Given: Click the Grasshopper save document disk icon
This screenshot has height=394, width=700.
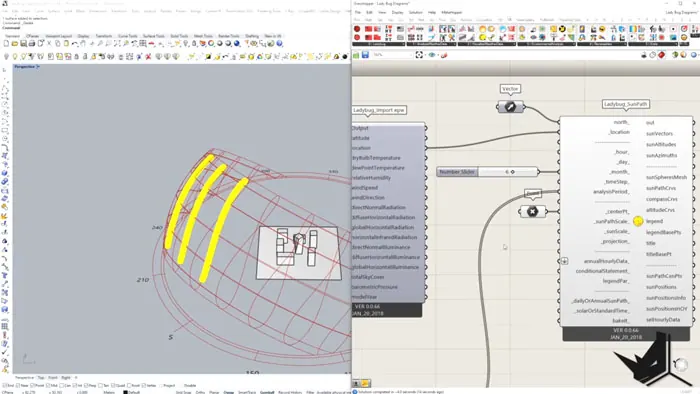Looking at the screenshot, I should coord(365,55).
